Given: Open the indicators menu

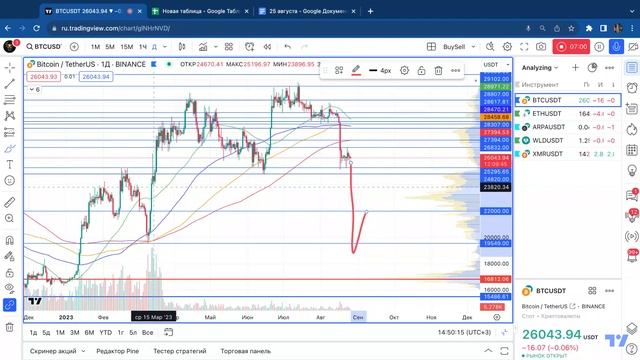Looking at the screenshot, I should pyautogui.click(x=203, y=47).
